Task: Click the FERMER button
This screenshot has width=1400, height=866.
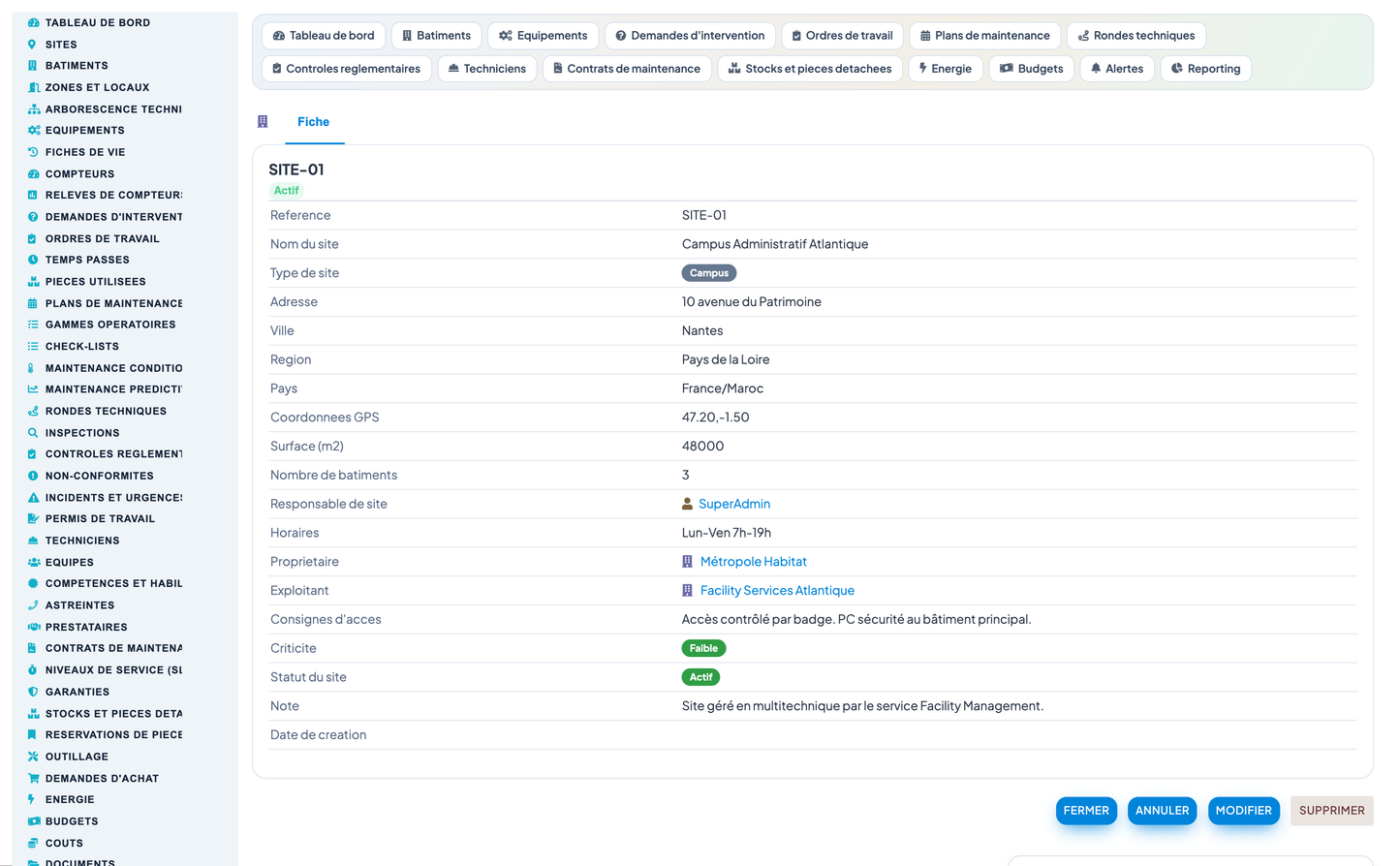Action: coord(1086,811)
